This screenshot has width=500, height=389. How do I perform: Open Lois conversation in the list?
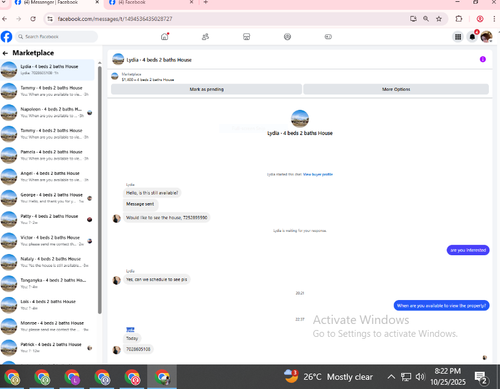pyautogui.click(x=47, y=305)
